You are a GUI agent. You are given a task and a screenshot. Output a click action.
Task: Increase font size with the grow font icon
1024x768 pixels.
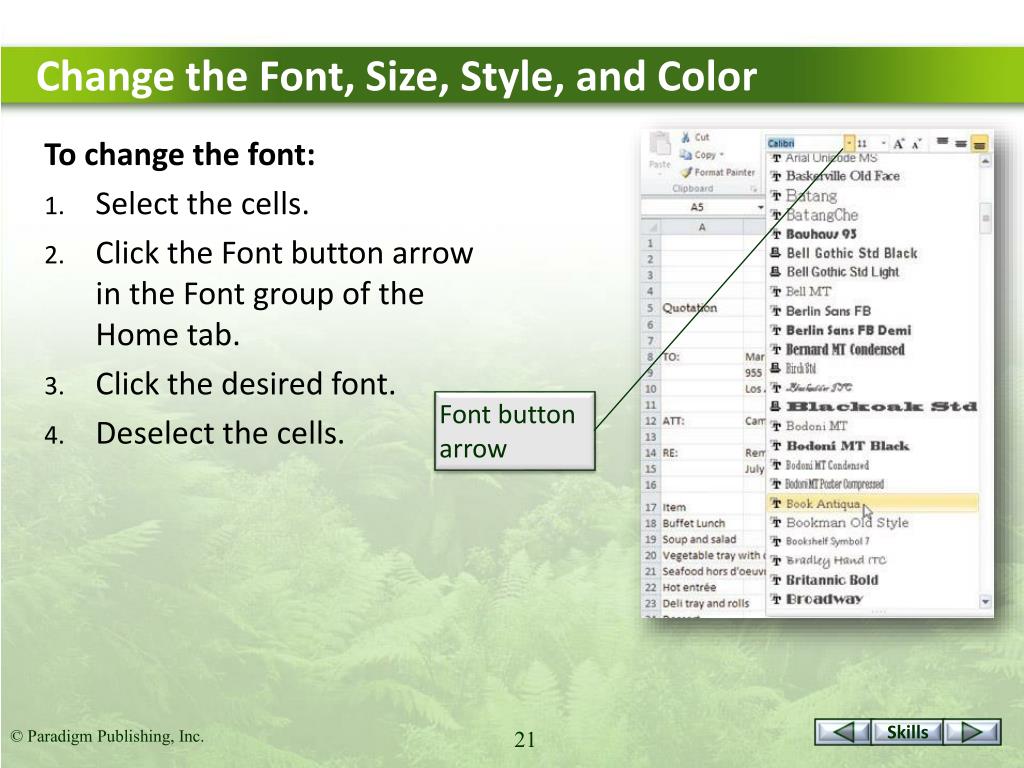[x=899, y=144]
